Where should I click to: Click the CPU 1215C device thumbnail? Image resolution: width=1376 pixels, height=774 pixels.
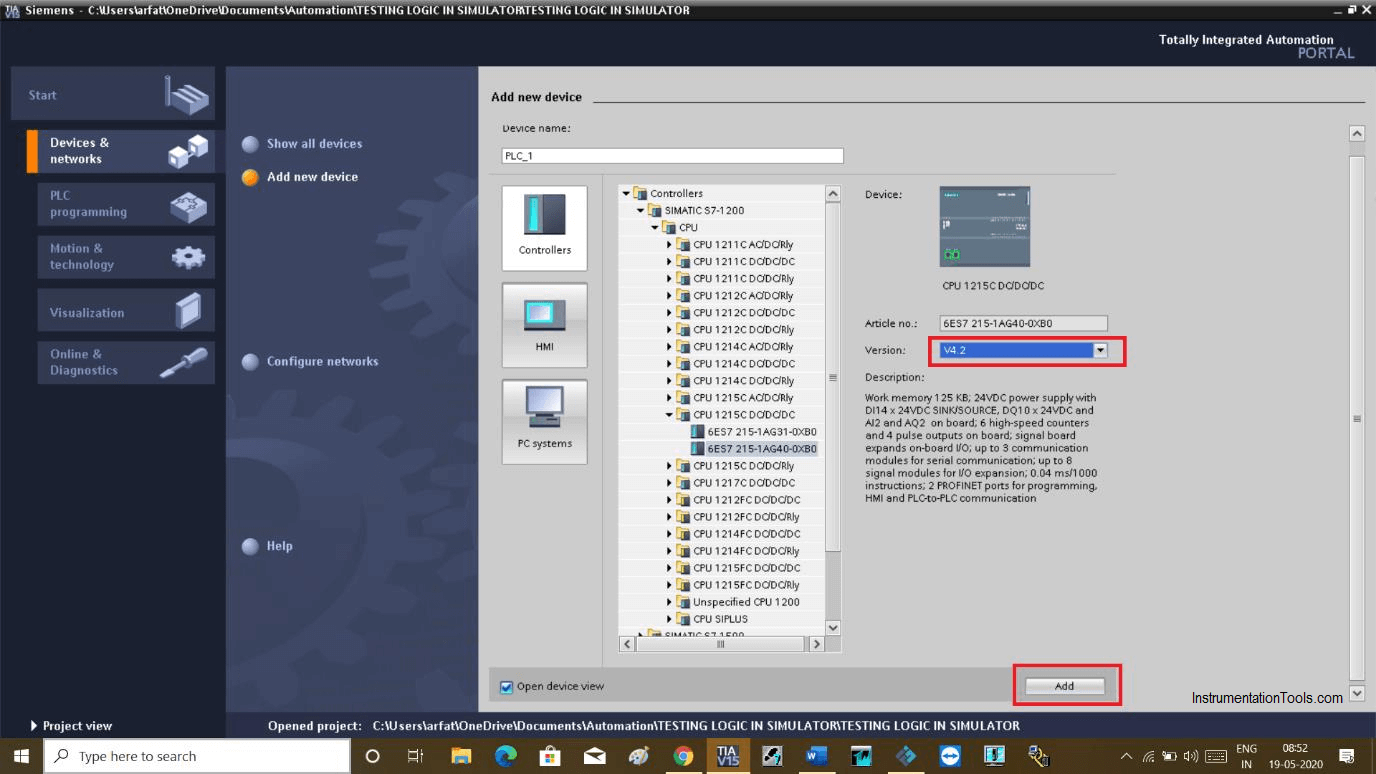[x=985, y=227]
